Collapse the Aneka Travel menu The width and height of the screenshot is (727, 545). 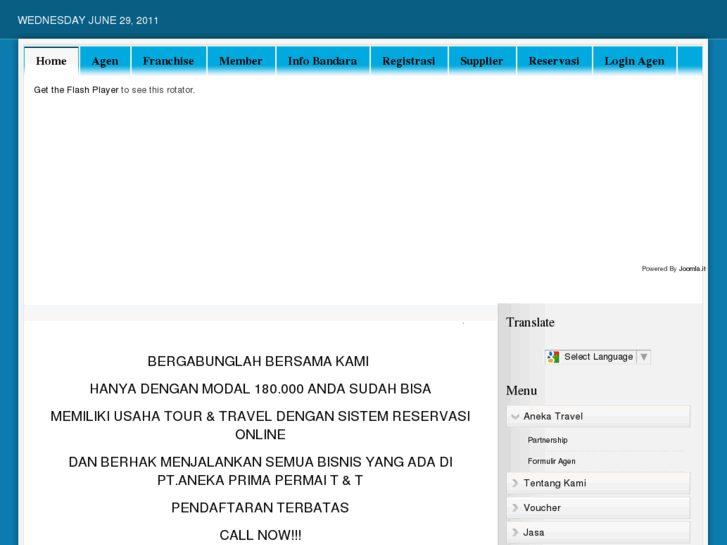coord(598,416)
